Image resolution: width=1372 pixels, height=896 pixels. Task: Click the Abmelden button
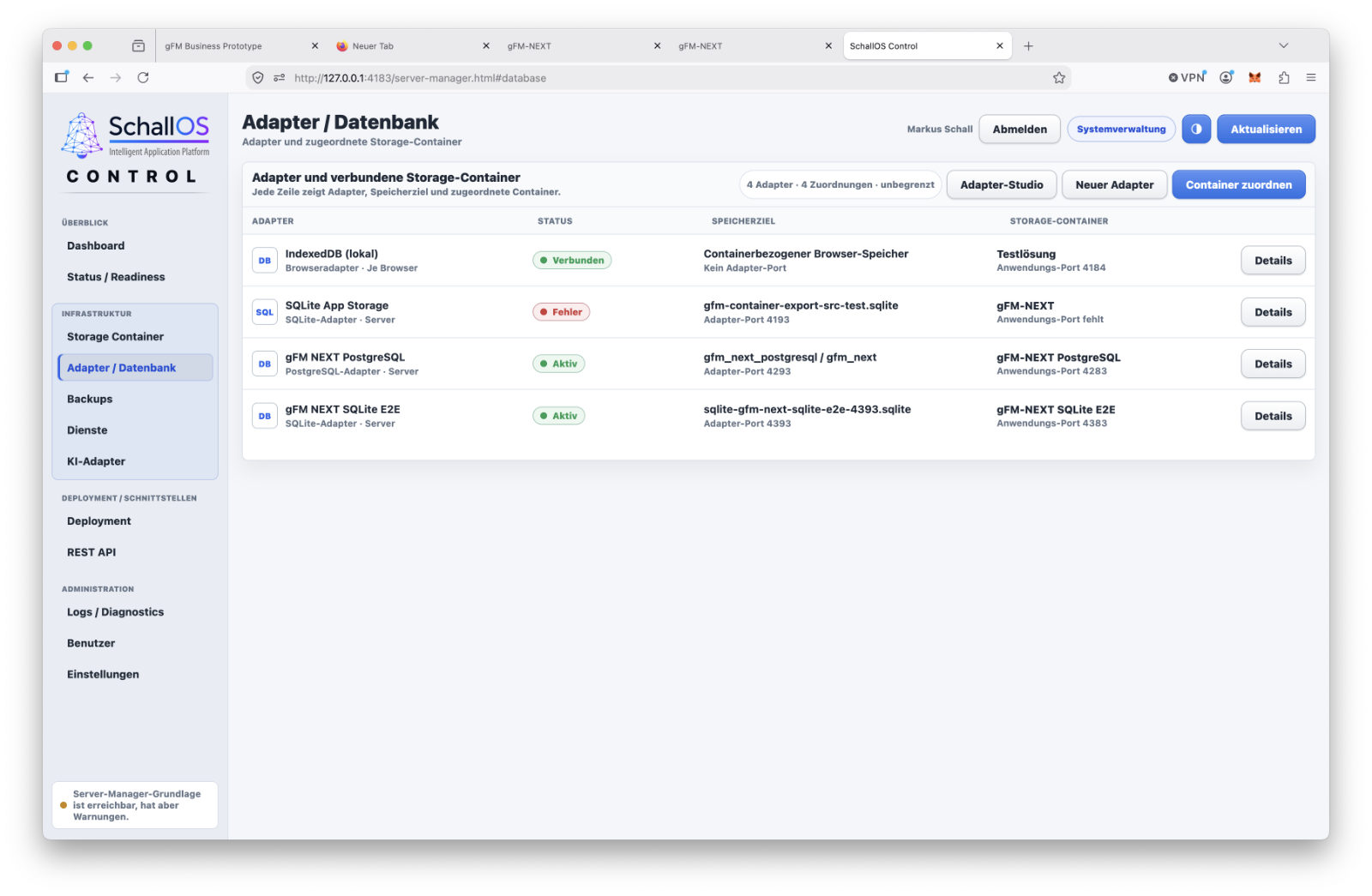1020,129
